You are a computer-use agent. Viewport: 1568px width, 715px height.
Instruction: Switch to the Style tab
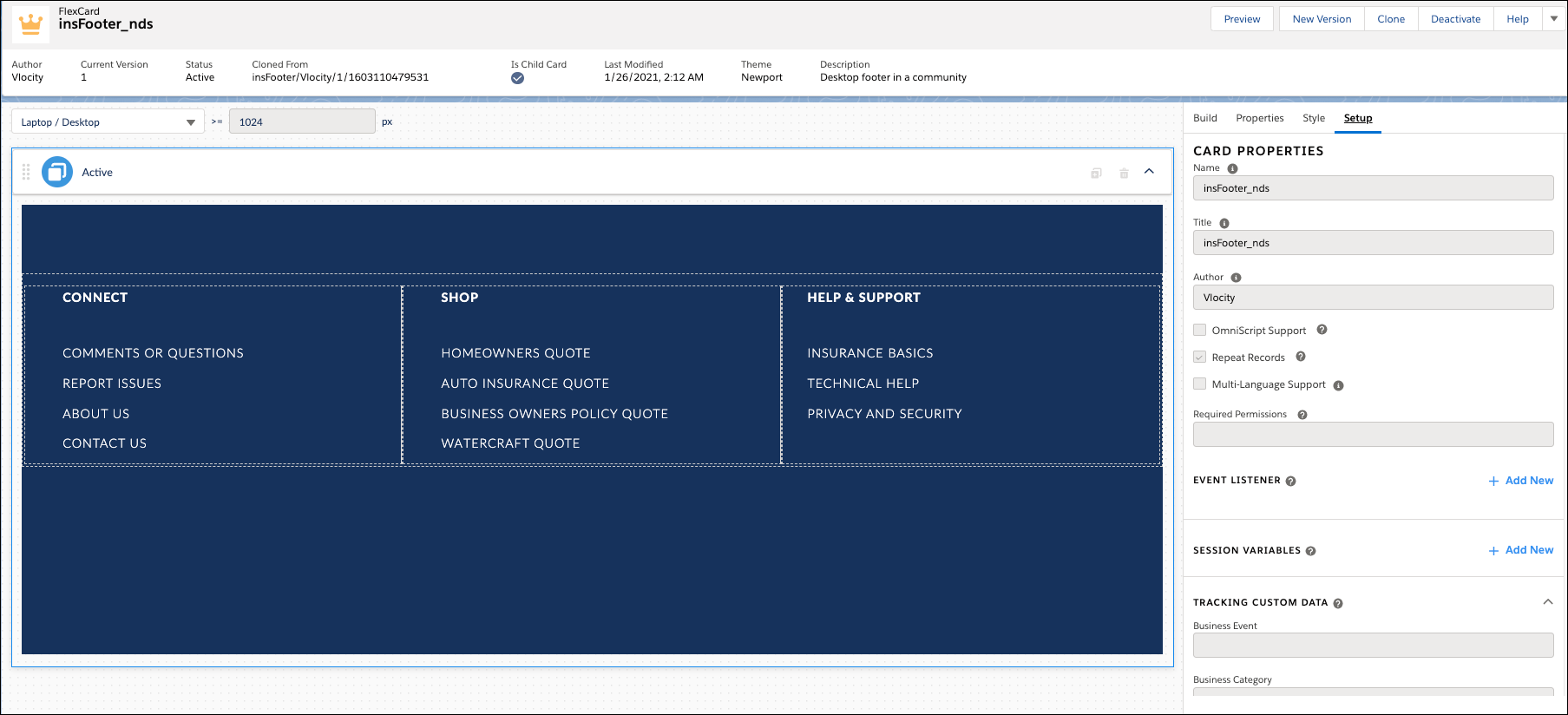tap(1314, 118)
